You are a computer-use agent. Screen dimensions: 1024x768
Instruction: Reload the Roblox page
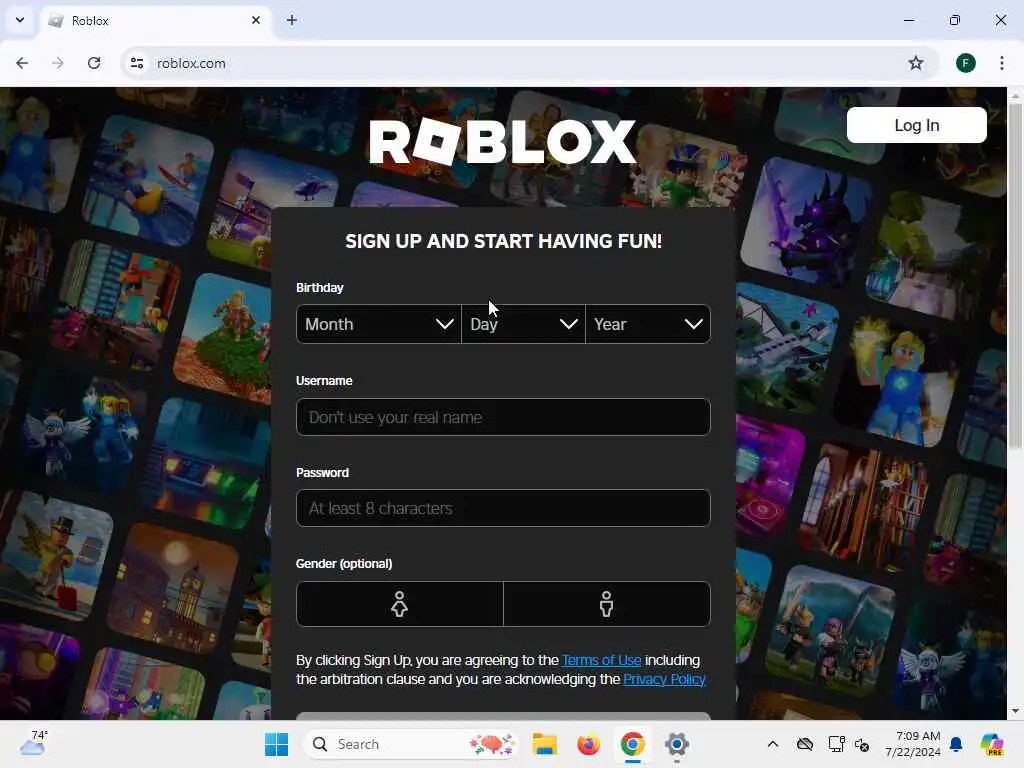click(x=94, y=63)
